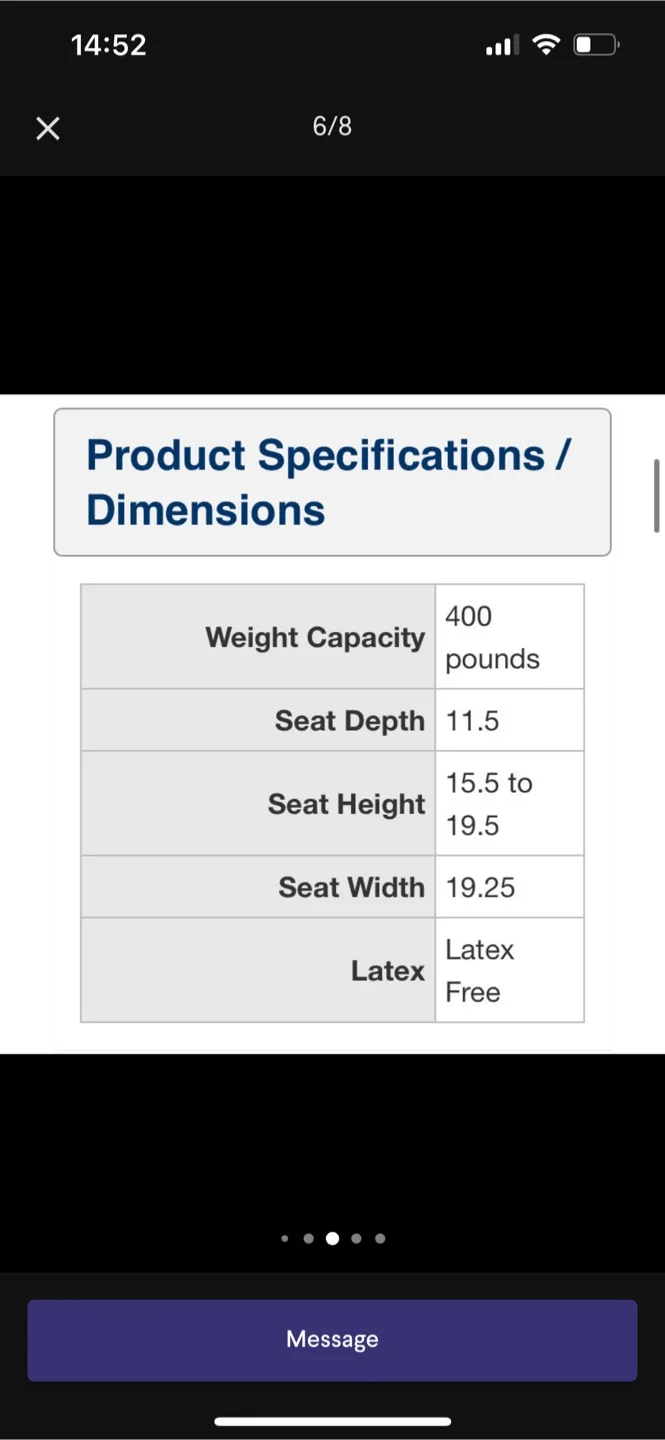665x1440 pixels.
Task: Tap the Wi-Fi icon in the status bar
Action: pyautogui.click(x=545, y=44)
